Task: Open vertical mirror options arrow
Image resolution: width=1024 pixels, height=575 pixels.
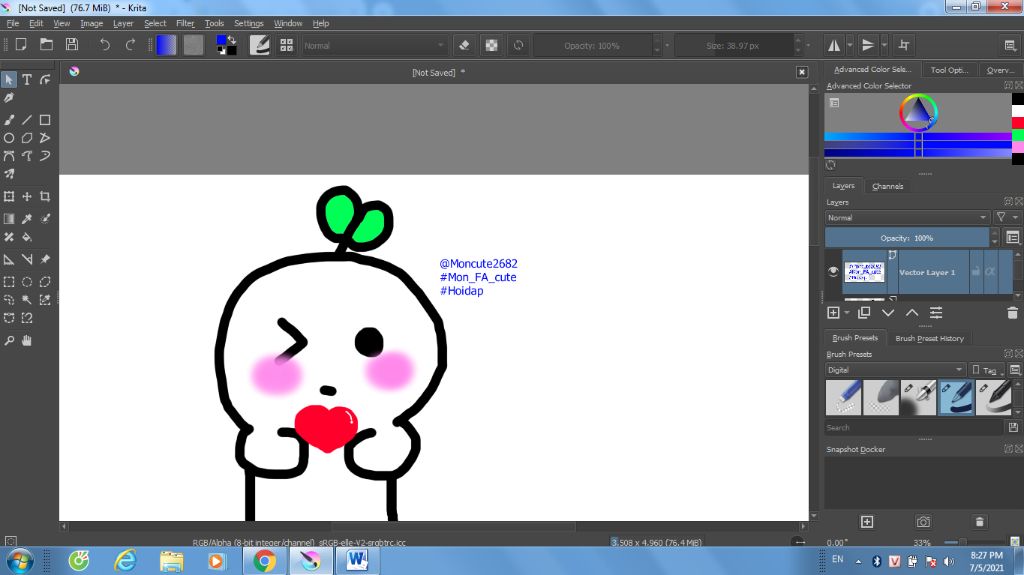Action: point(884,45)
